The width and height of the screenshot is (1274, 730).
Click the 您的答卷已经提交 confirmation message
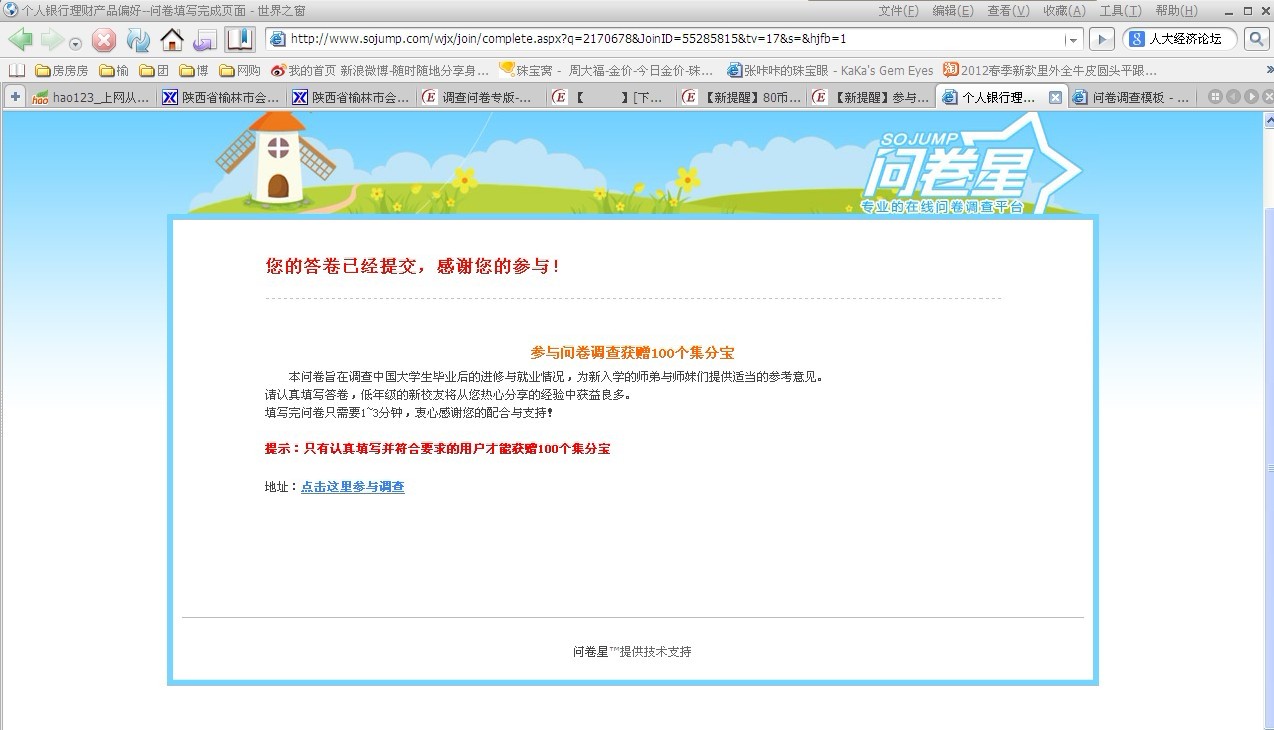[412, 266]
